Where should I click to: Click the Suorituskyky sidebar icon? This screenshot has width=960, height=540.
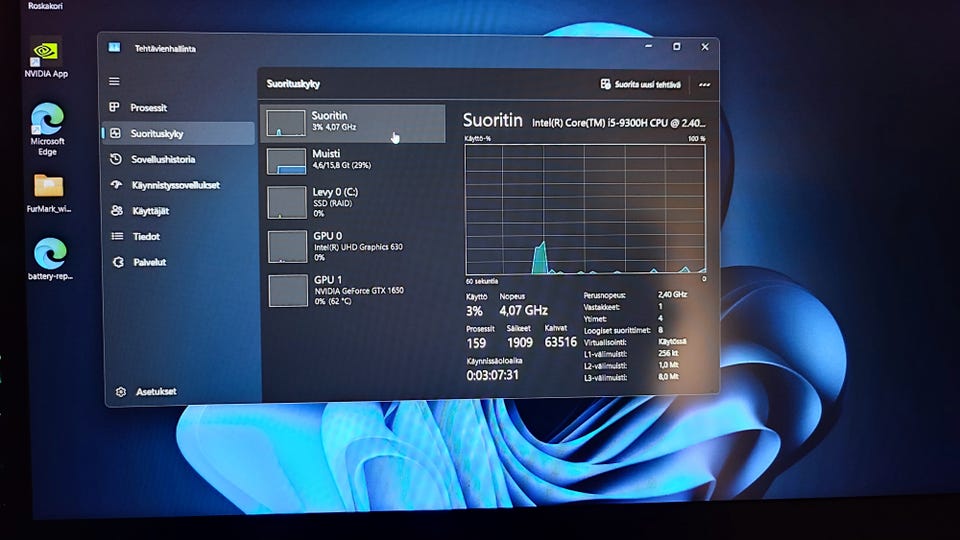115,133
